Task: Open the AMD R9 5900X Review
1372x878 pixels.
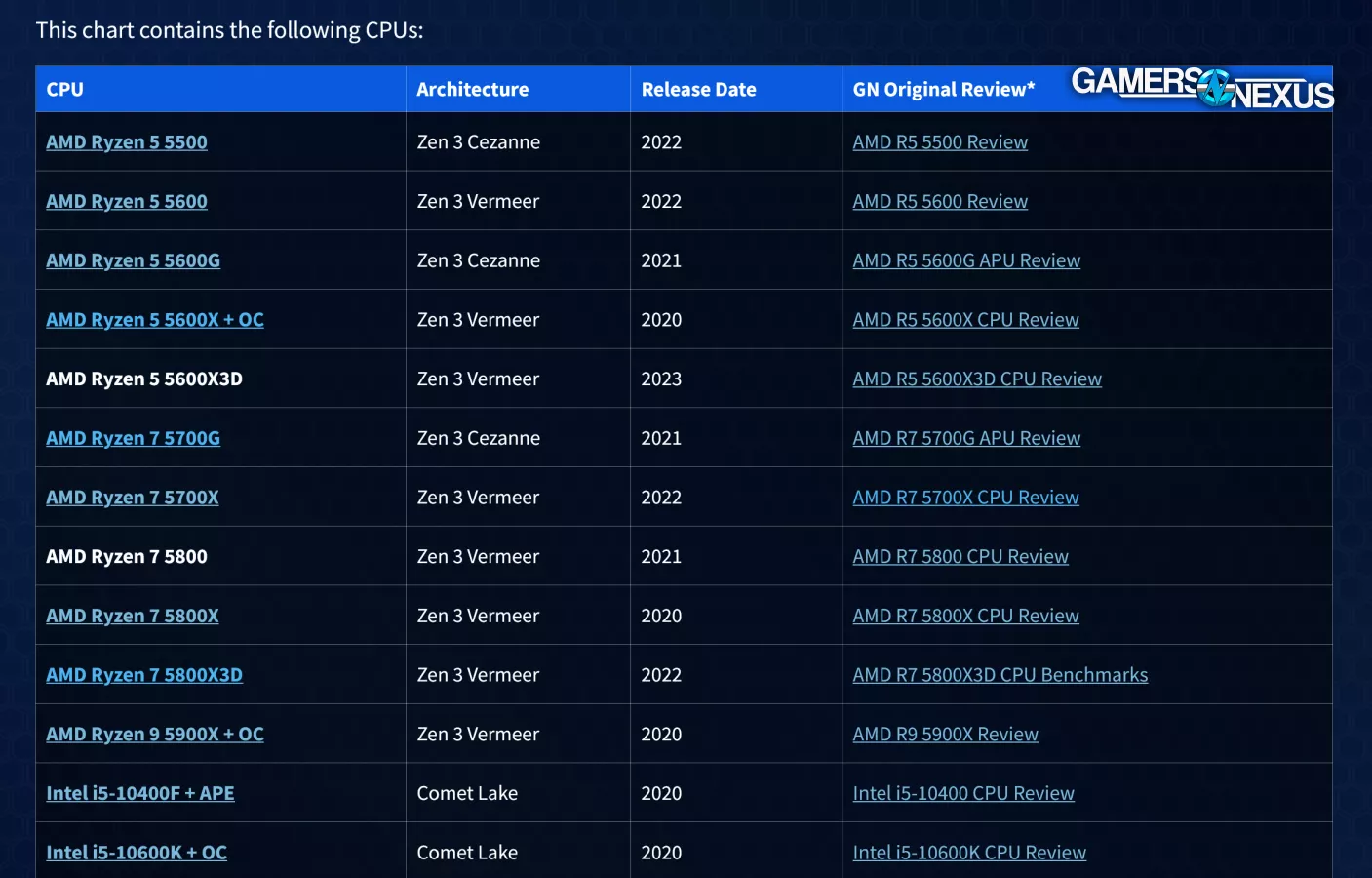Action: click(945, 735)
